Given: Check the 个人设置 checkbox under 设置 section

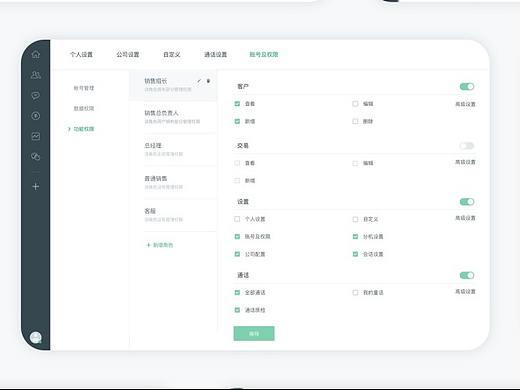Looking at the screenshot, I should pyautogui.click(x=237, y=219).
